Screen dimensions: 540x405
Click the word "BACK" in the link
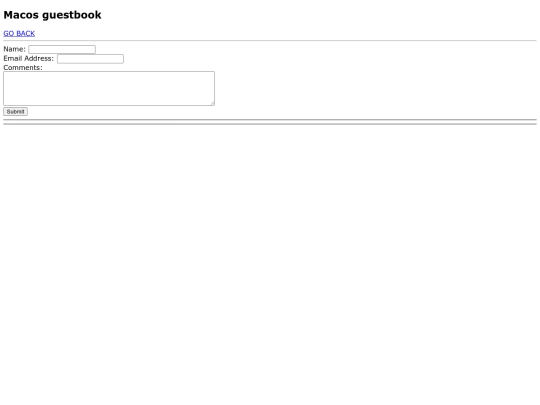[x=26, y=33]
